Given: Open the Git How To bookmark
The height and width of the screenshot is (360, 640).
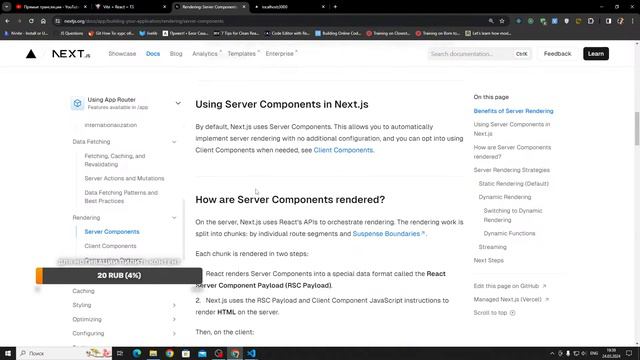Looking at the screenshot, I should (111, 33).
